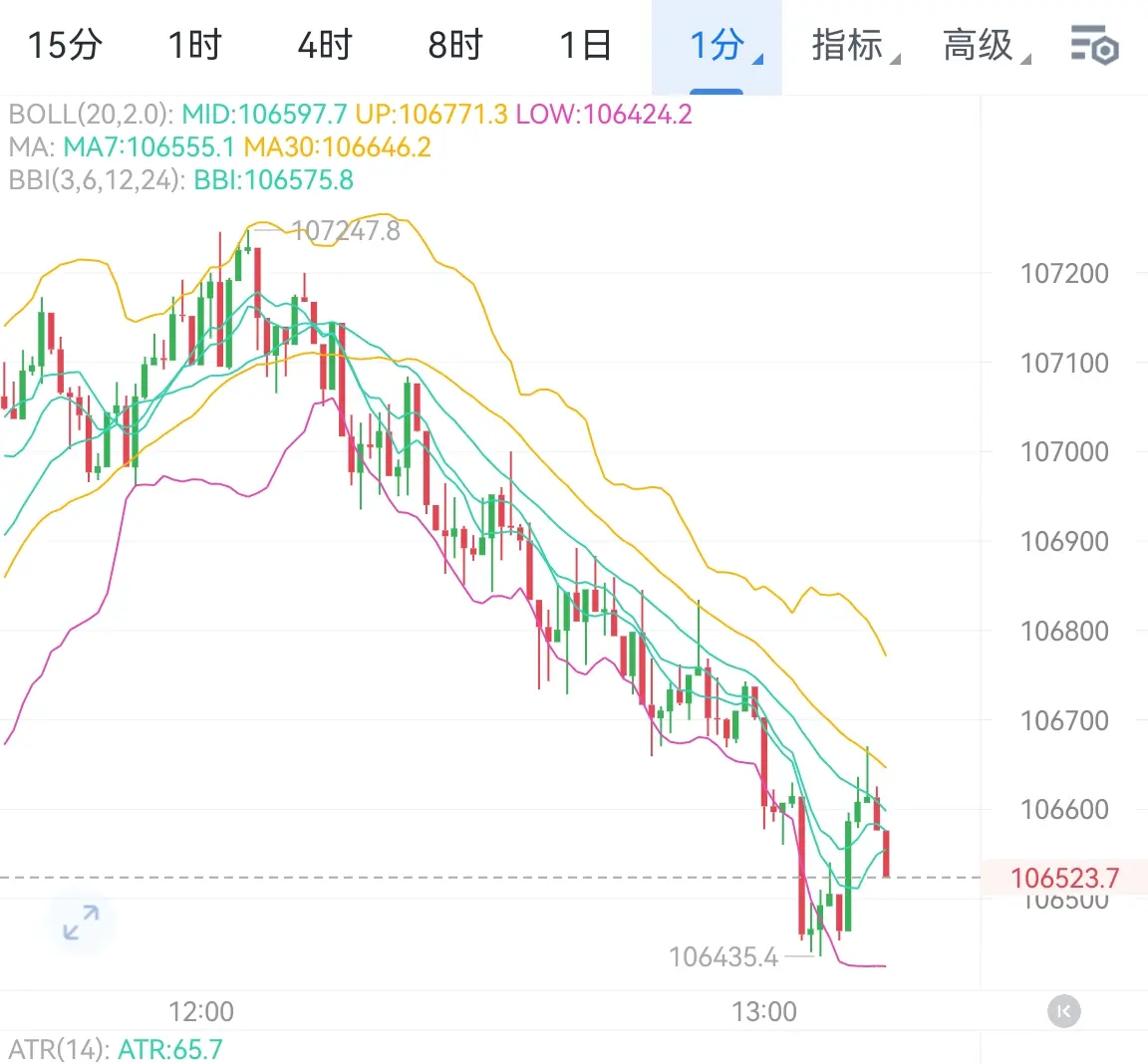Click the 106800 price axis label
1148x1064 pixels.
pyautogui.click(x=1064, y=631)
